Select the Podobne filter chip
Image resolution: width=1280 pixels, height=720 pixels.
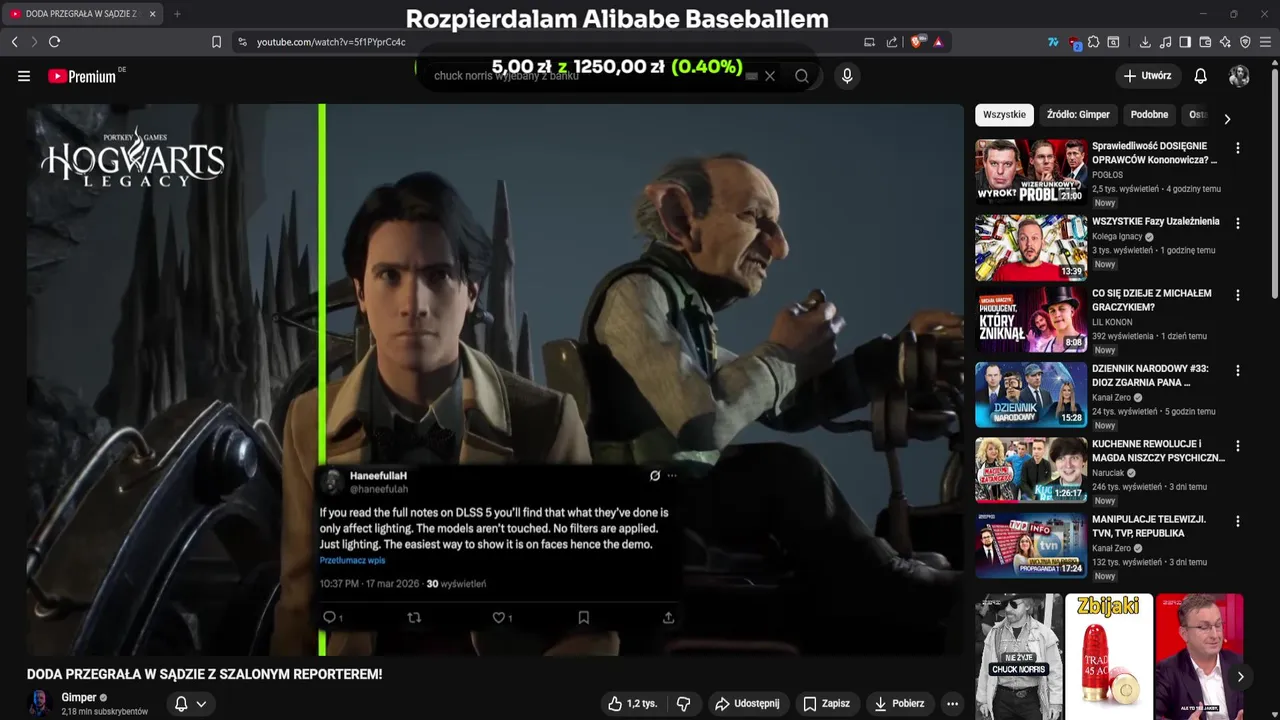(1149, 115)
